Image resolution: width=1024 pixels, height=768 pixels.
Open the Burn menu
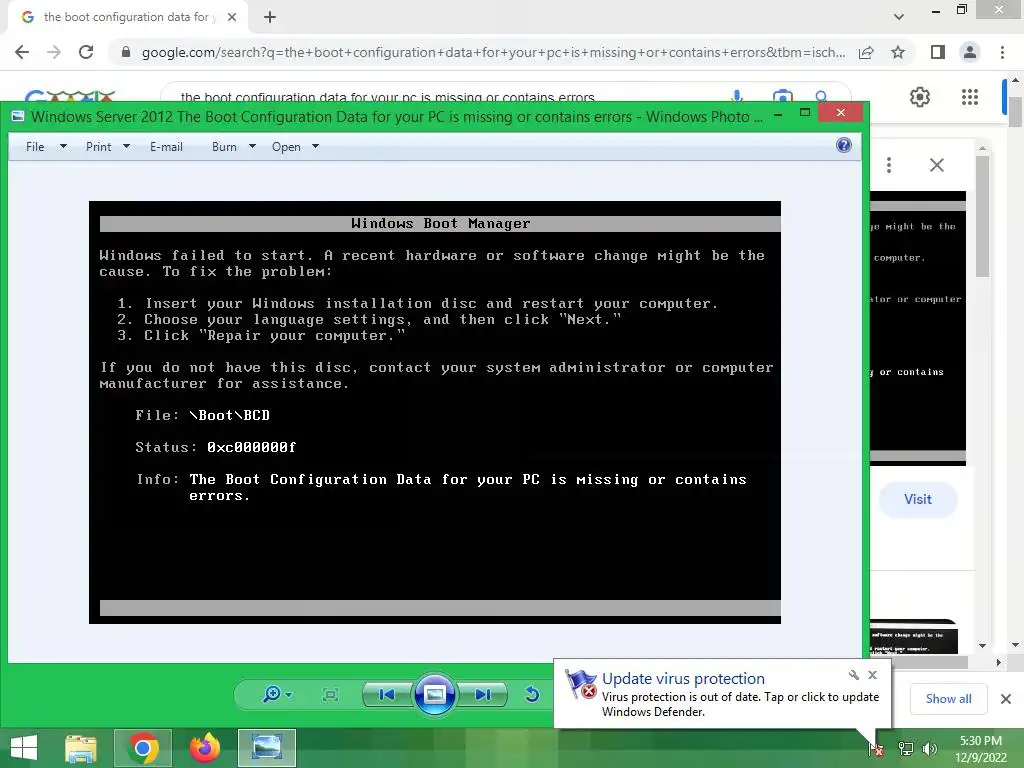(224, 147)
